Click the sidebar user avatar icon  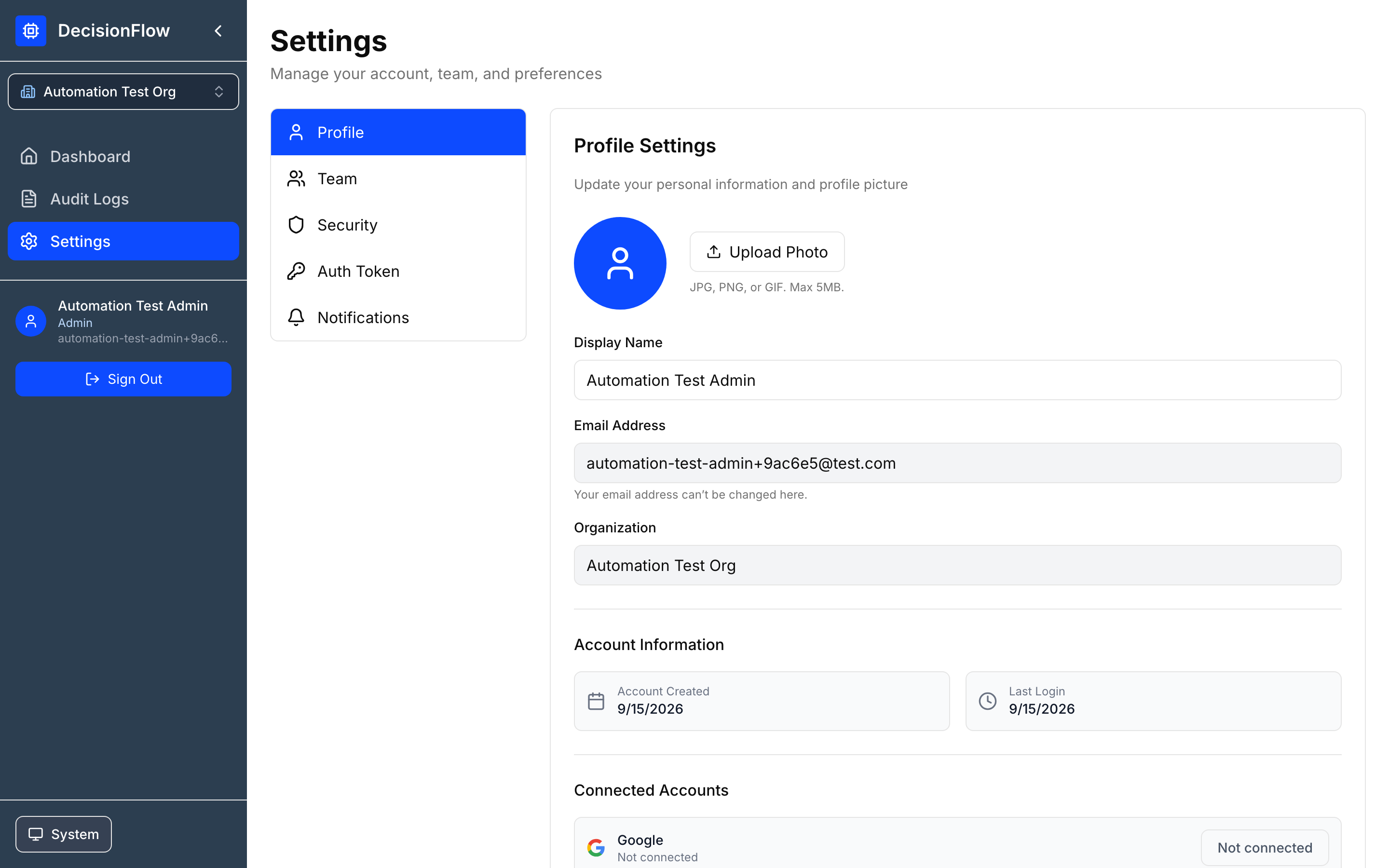click(x=31, y=321)
